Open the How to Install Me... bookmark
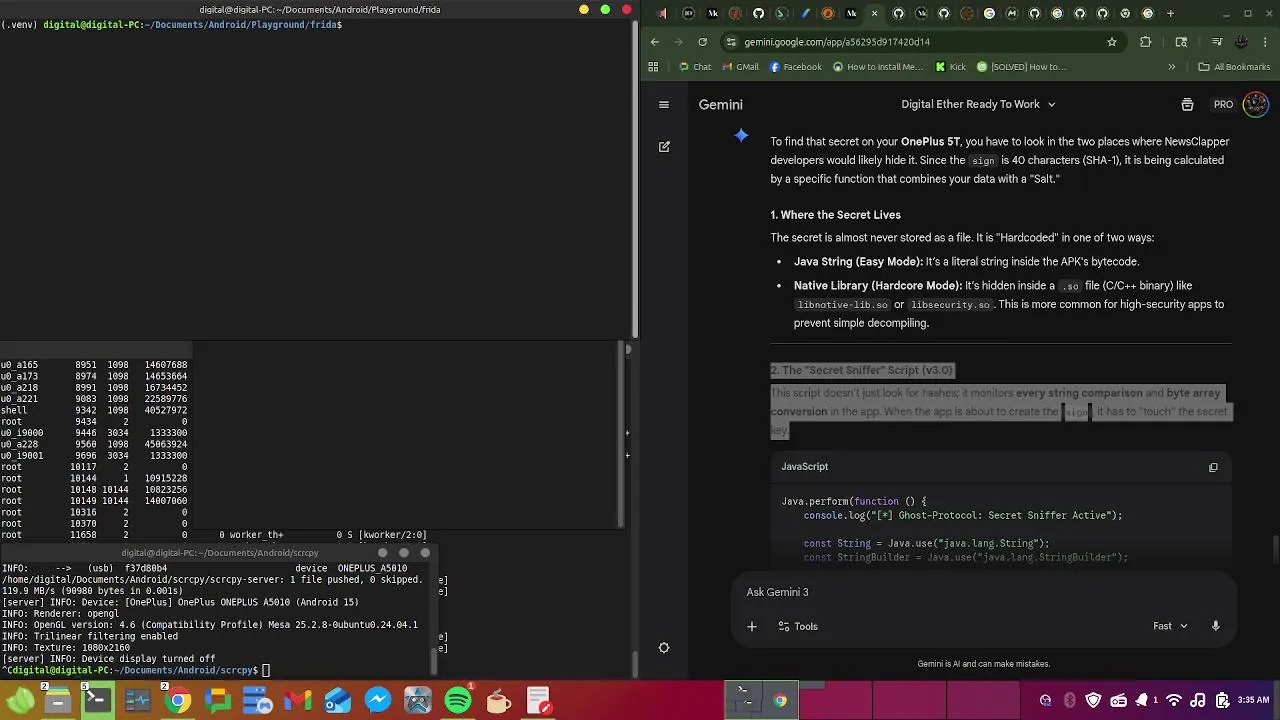The image size is (1280, 720). 878,67
